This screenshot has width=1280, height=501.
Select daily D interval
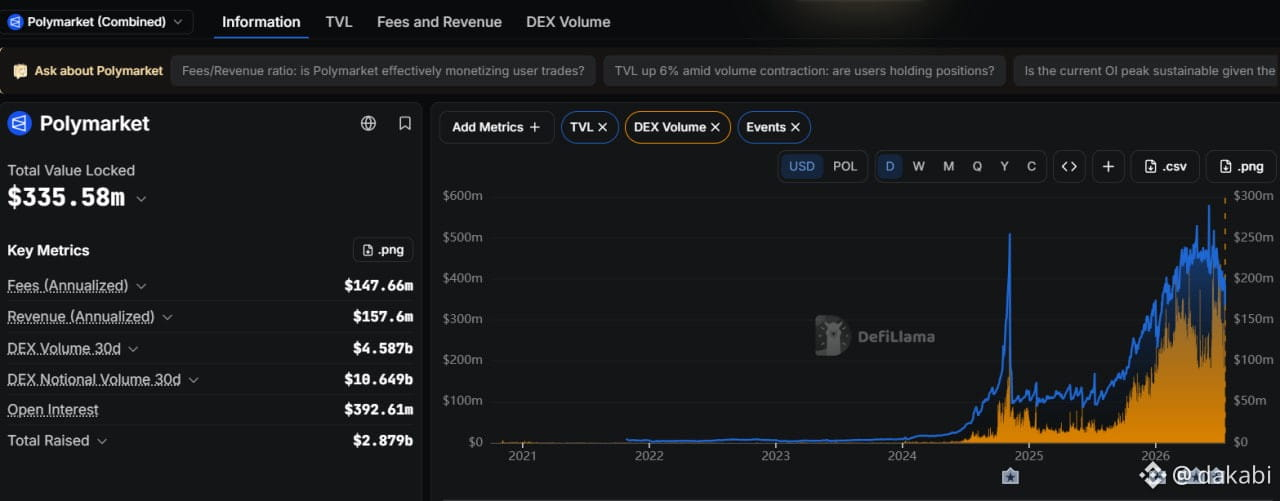889,166
